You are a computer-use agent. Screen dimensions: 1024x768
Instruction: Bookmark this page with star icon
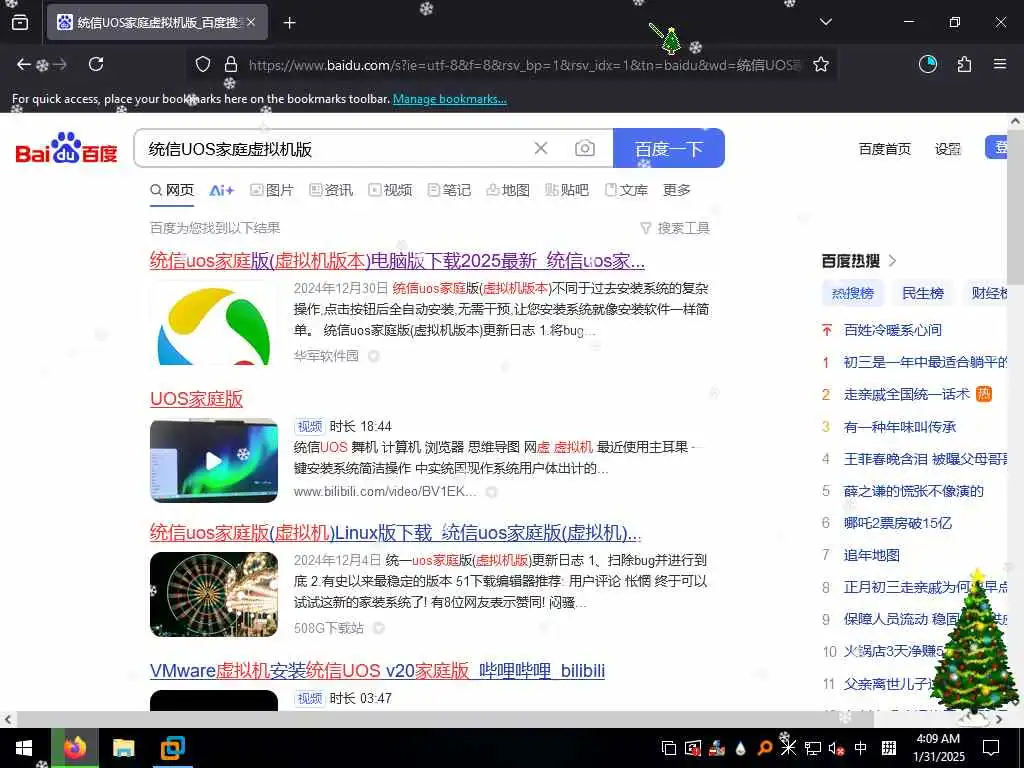pos(821,64)
